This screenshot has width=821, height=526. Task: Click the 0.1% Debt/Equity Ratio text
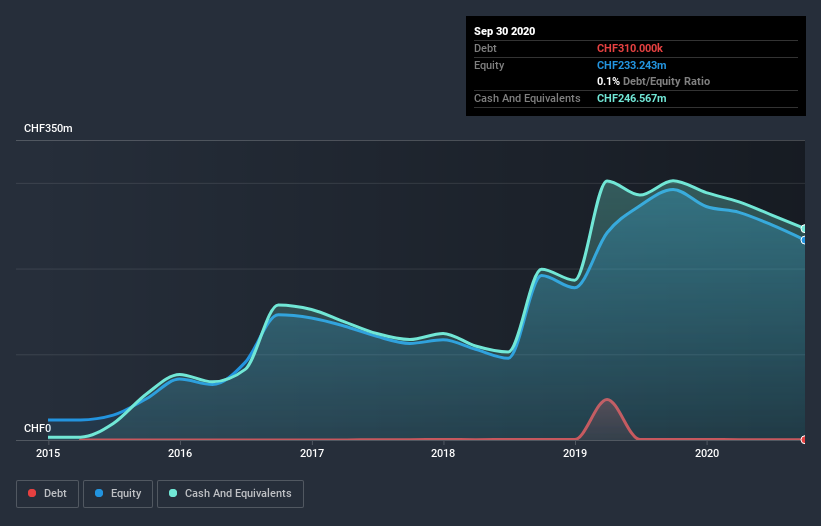click(x=653, y=82)
